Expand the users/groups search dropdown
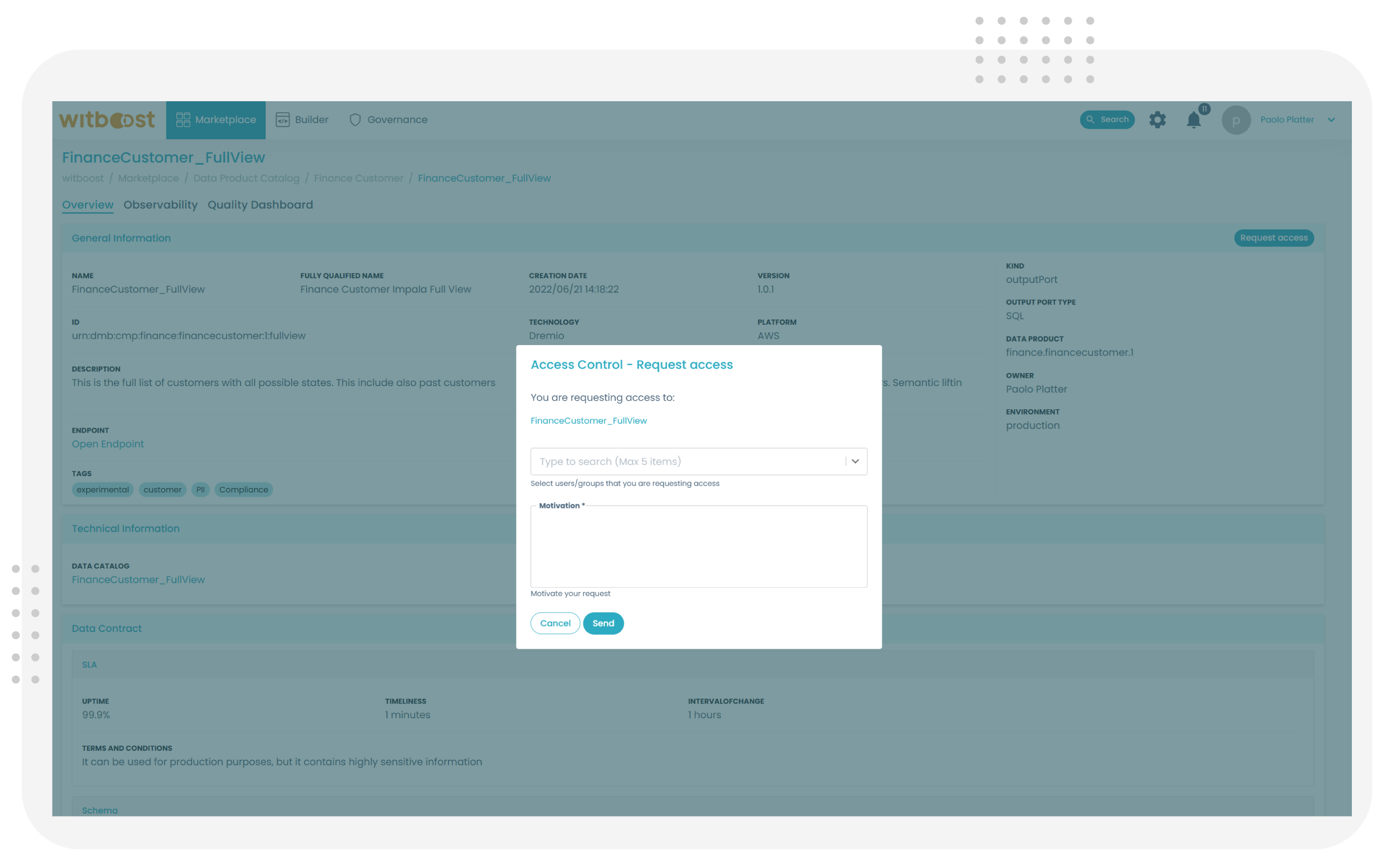Image resolution: width=1389 pixels, height=868 pixels. point(855,461)
